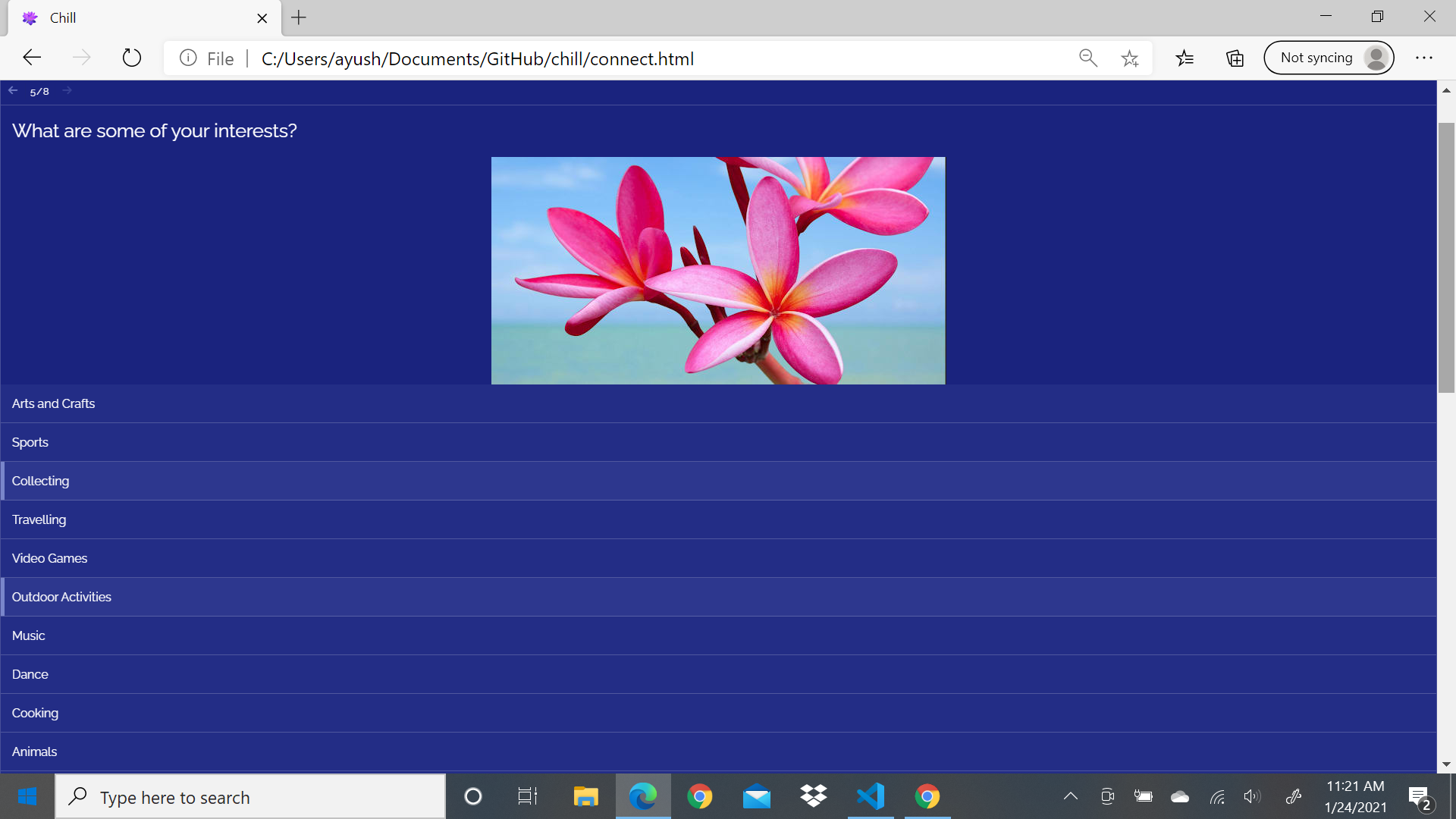
Task: Expand the system tray hidden icons chevron
Action: point(1070,796)
